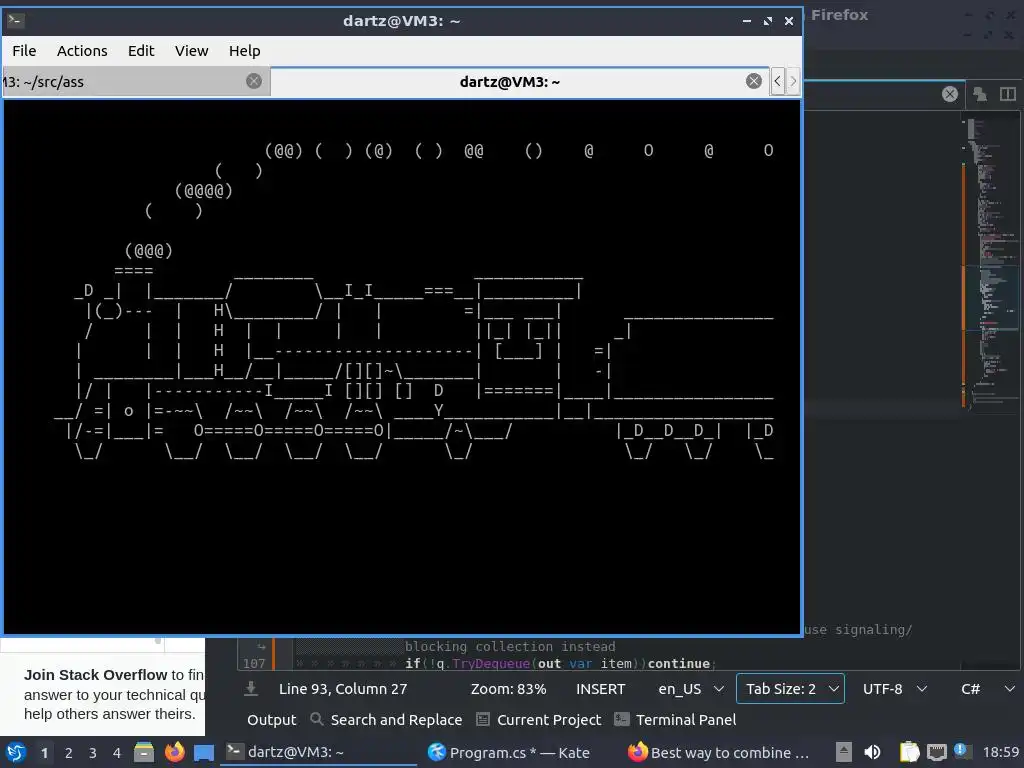This screenshot has width=1024, height=768.
Task: Open the Tab Size: 2 dropdown
Action: pos(790,689)
